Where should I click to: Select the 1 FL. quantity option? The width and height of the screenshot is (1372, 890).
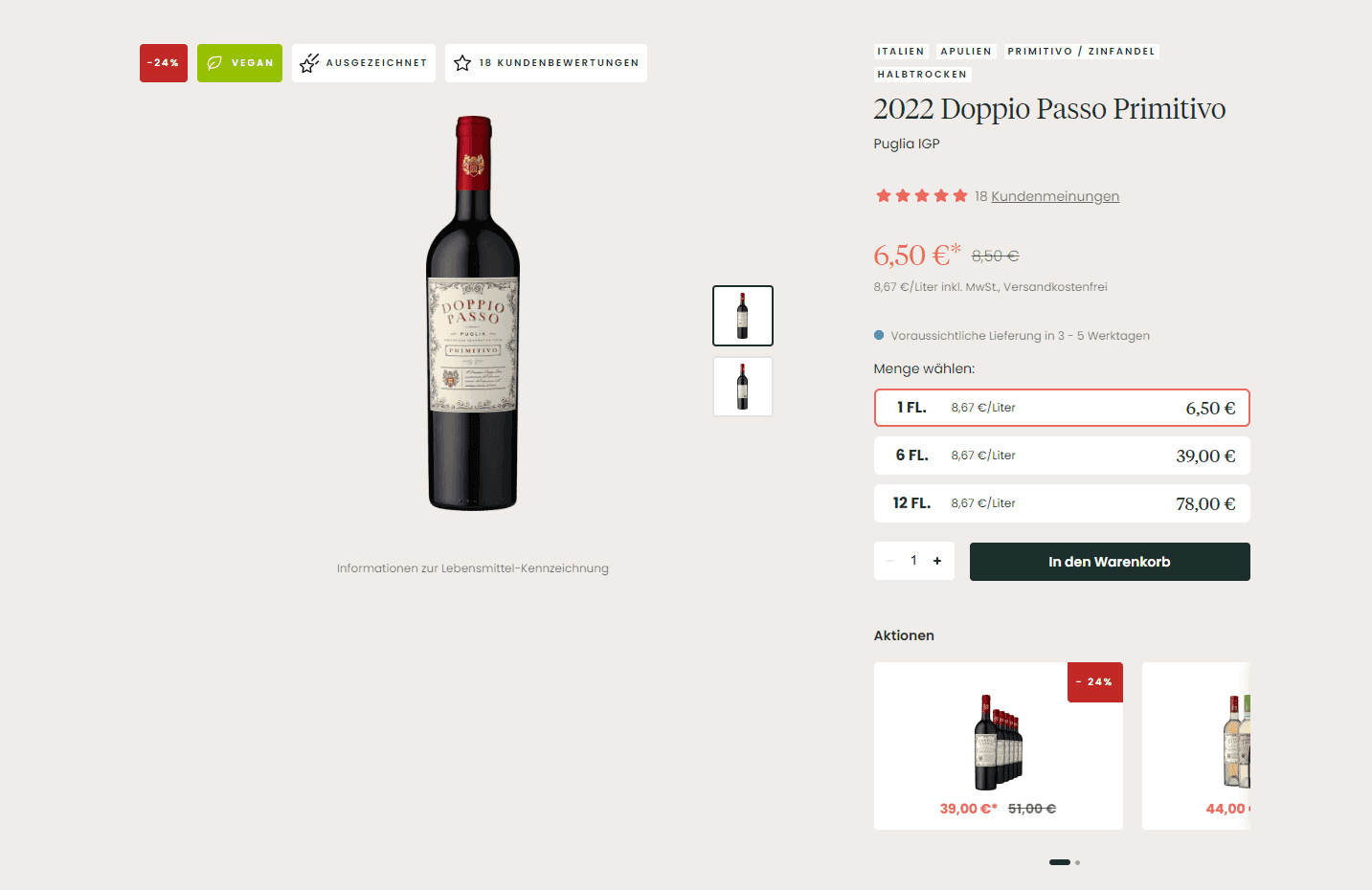pos(1062,408)
